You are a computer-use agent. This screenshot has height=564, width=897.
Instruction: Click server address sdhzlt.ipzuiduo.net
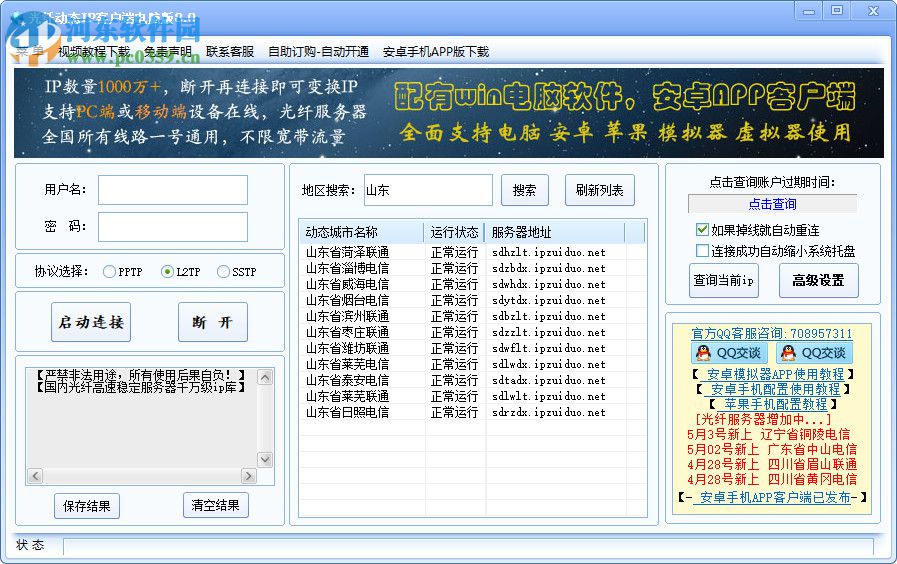click(549, 252)
